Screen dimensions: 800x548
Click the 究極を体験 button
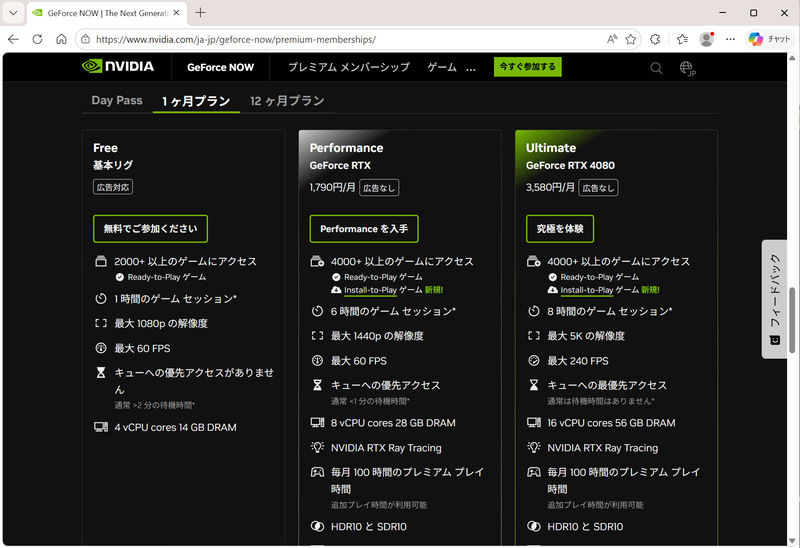pos(560,229)
